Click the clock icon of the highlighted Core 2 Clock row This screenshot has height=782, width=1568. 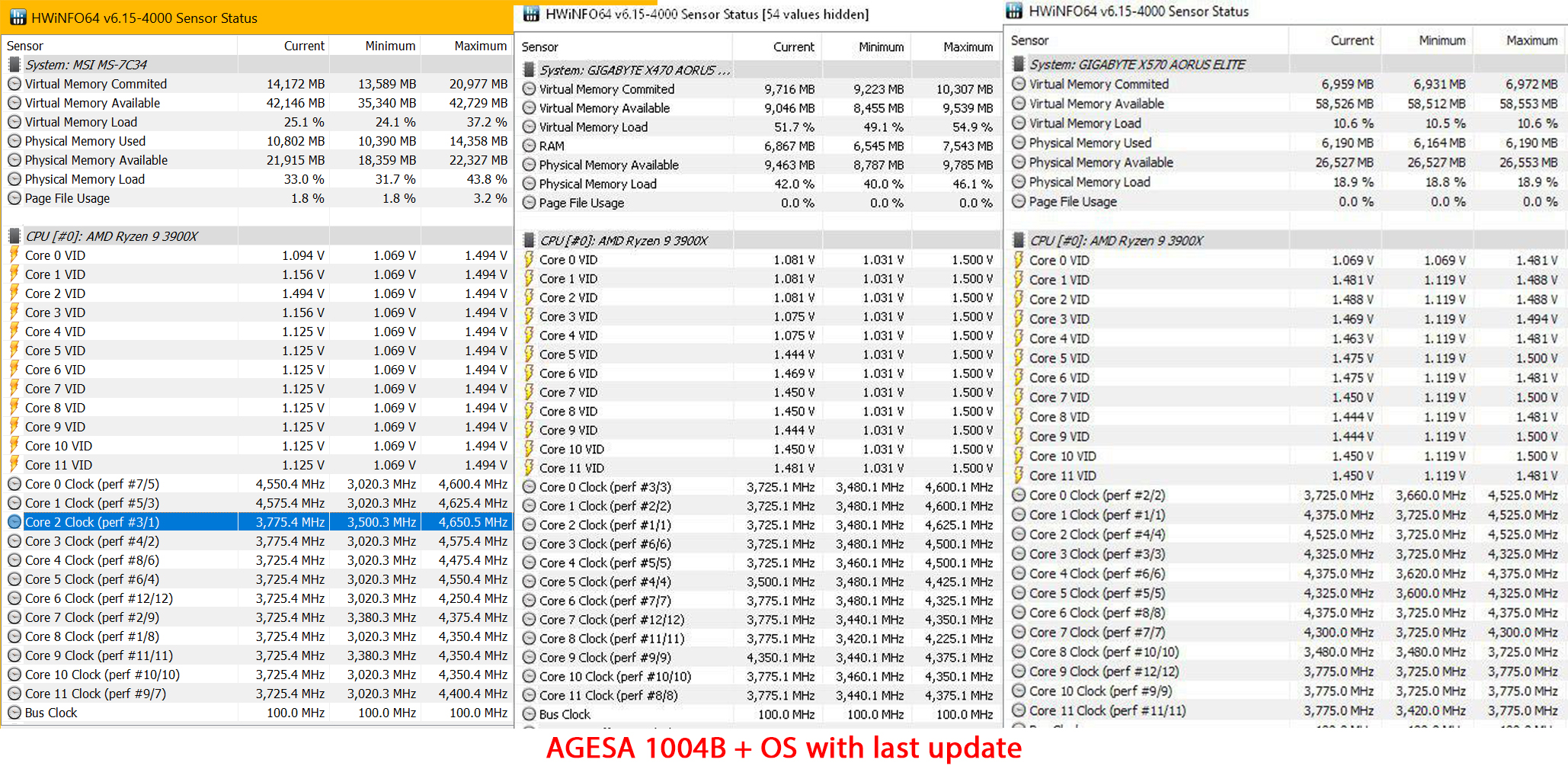14,522
